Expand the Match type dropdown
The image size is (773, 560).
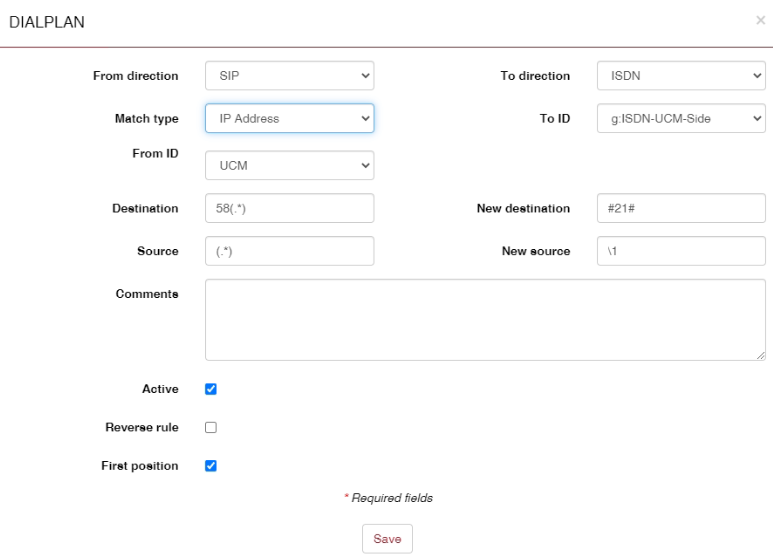289,119
